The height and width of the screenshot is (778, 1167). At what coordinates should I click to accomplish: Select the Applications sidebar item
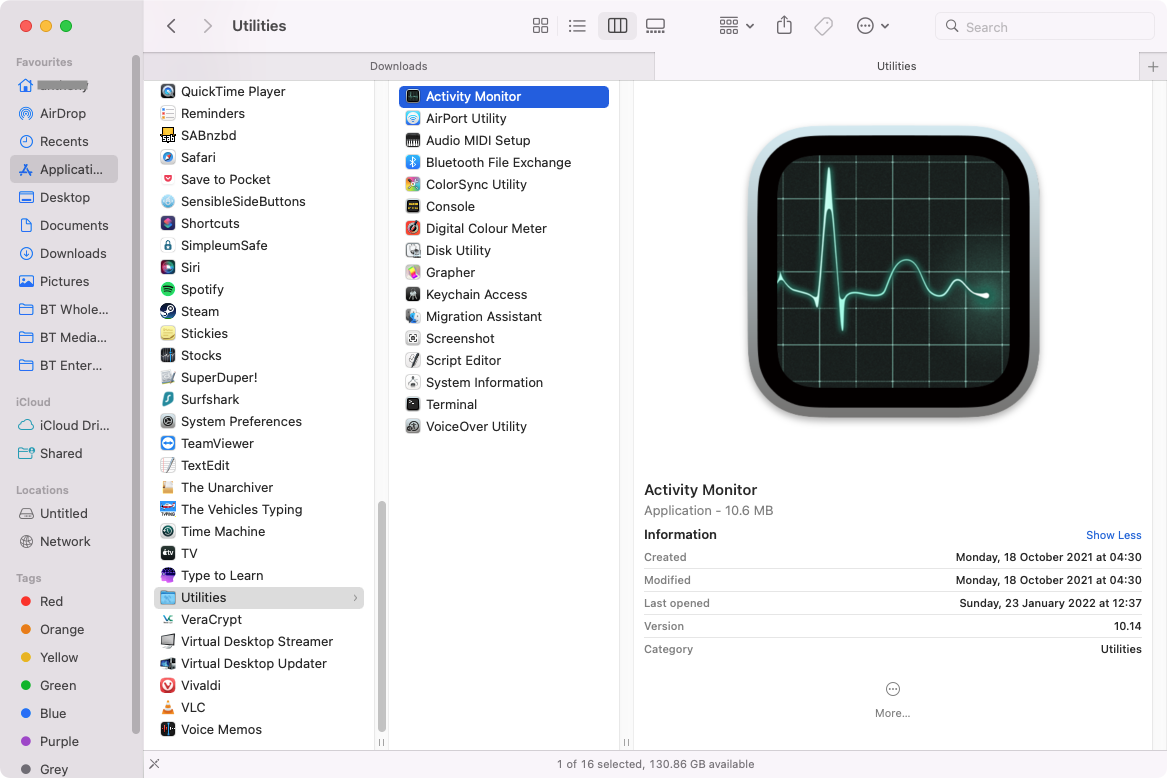tap(64, 169)
